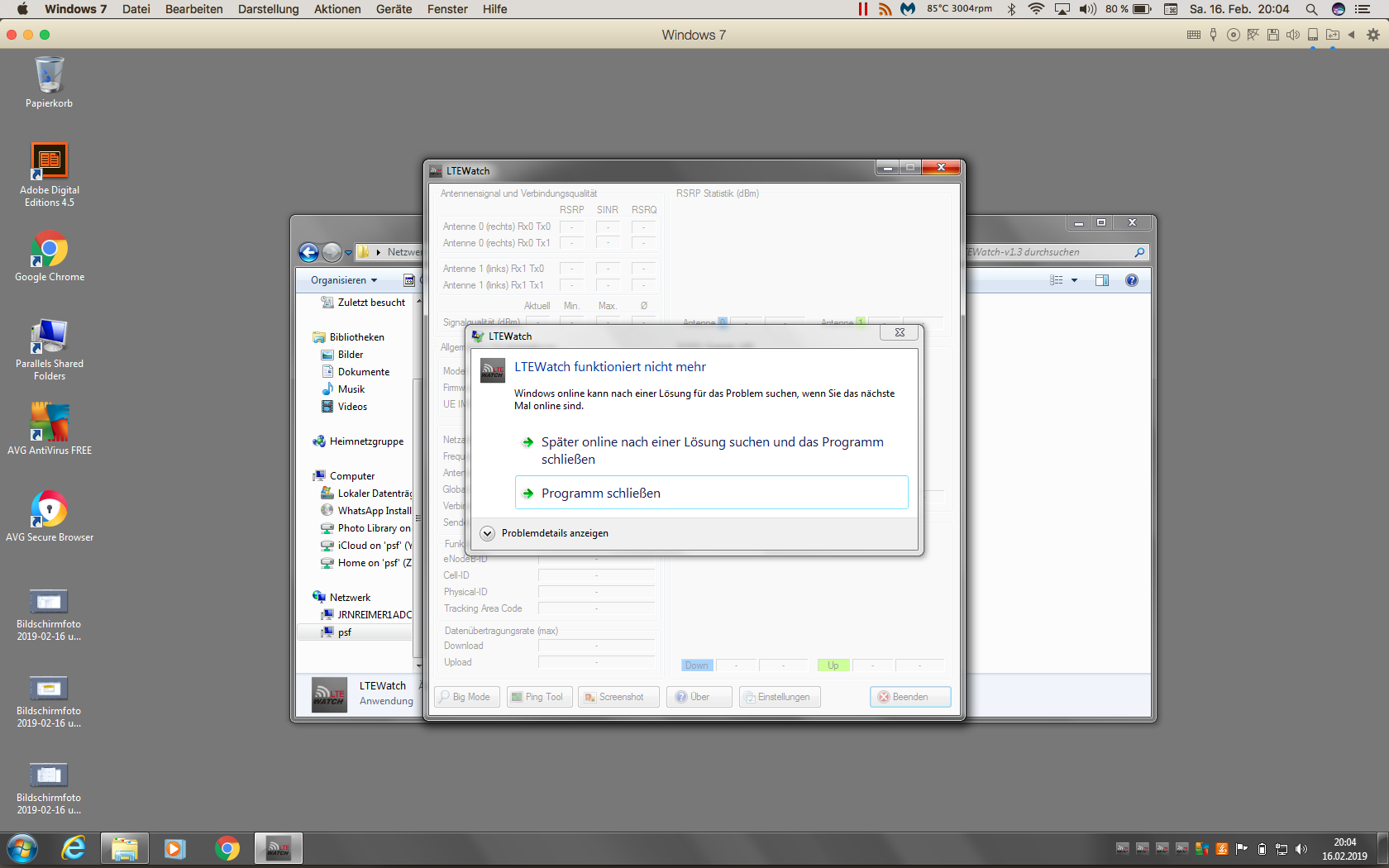Close the LTEWatch error dialog

click(900, 332)
